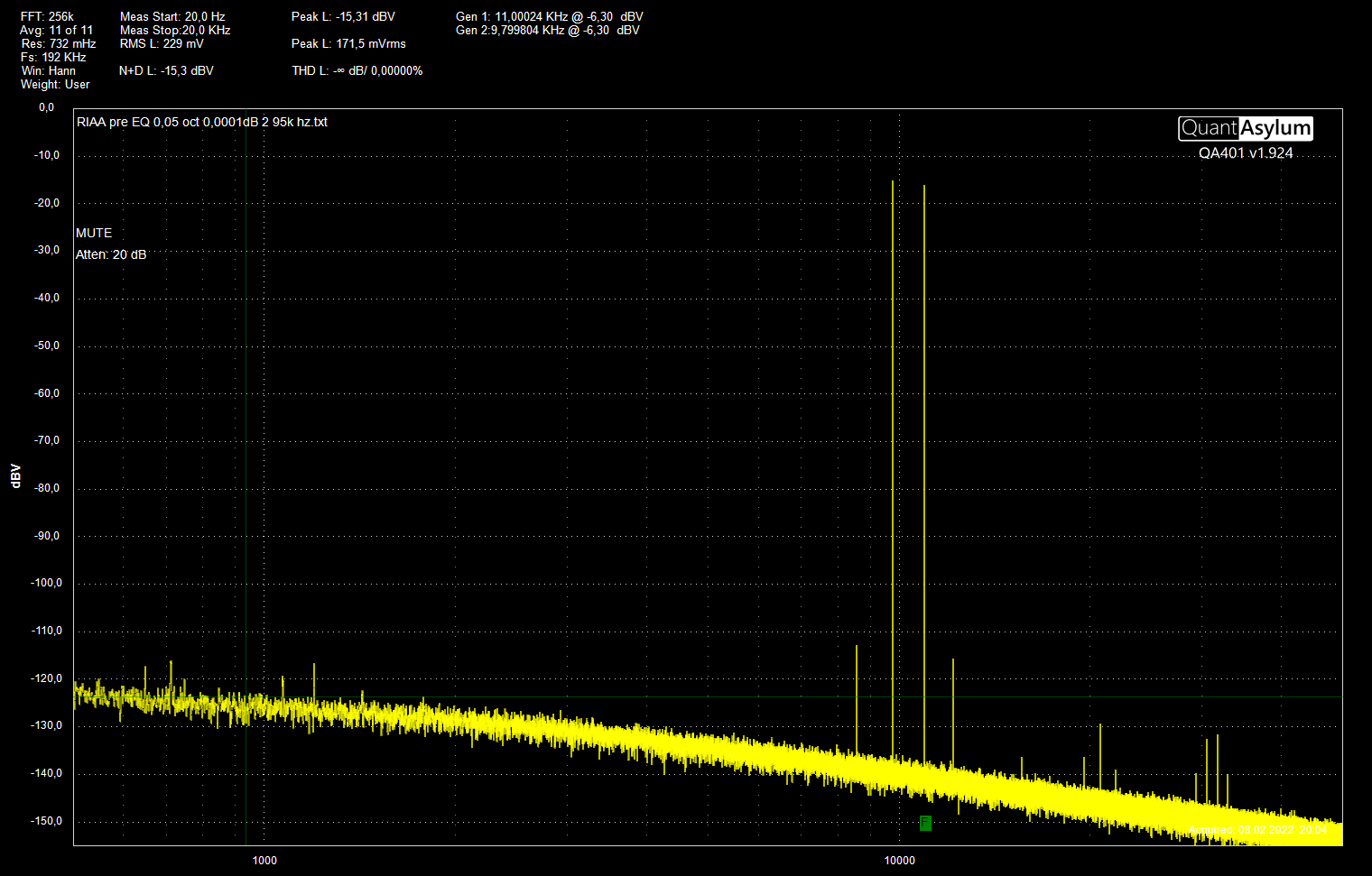1372x876 pixels.
Task: Click the RIAA pre EQ file title
Action: pyautogui.click(x=201, y=122)
